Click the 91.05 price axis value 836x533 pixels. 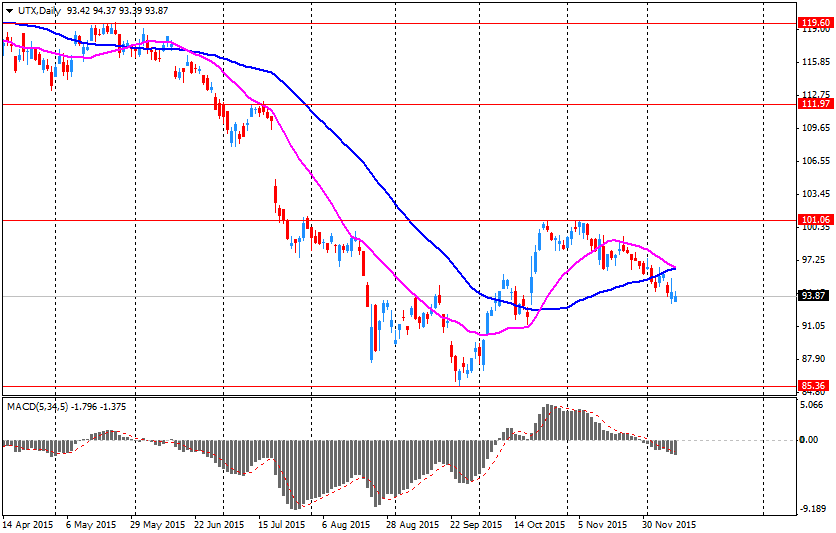tap(814, 326)
